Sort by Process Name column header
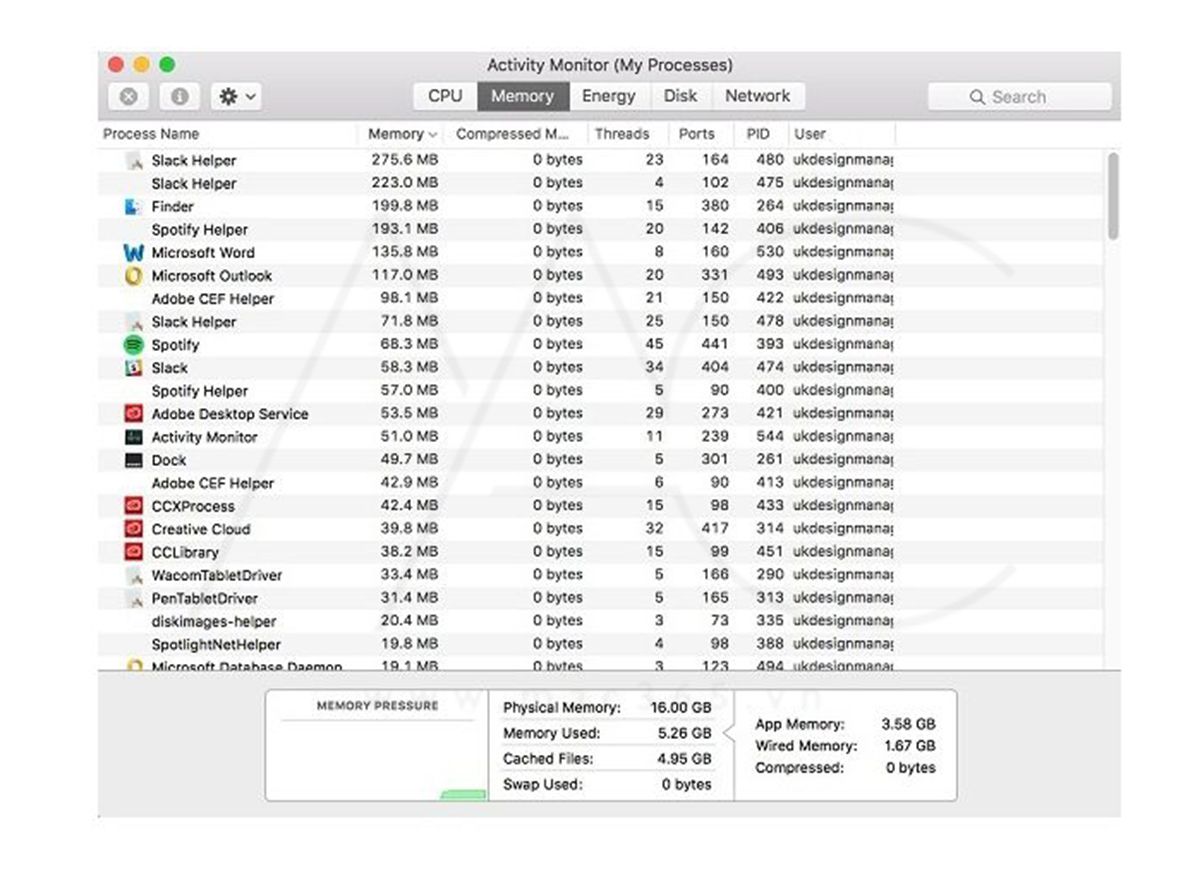 (229, 134)
